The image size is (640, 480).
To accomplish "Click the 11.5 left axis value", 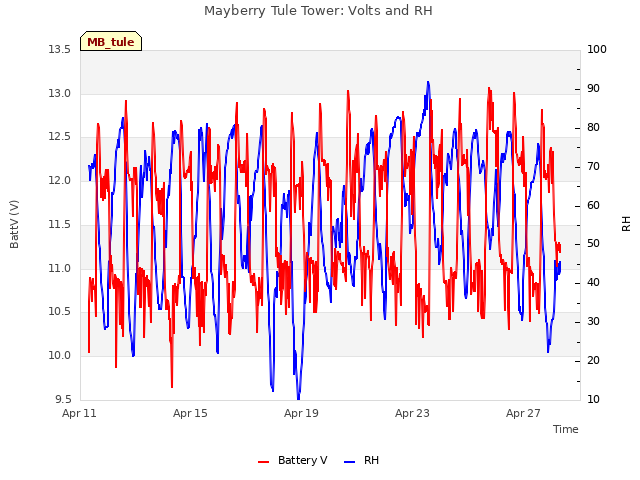I will pos(60,224).
